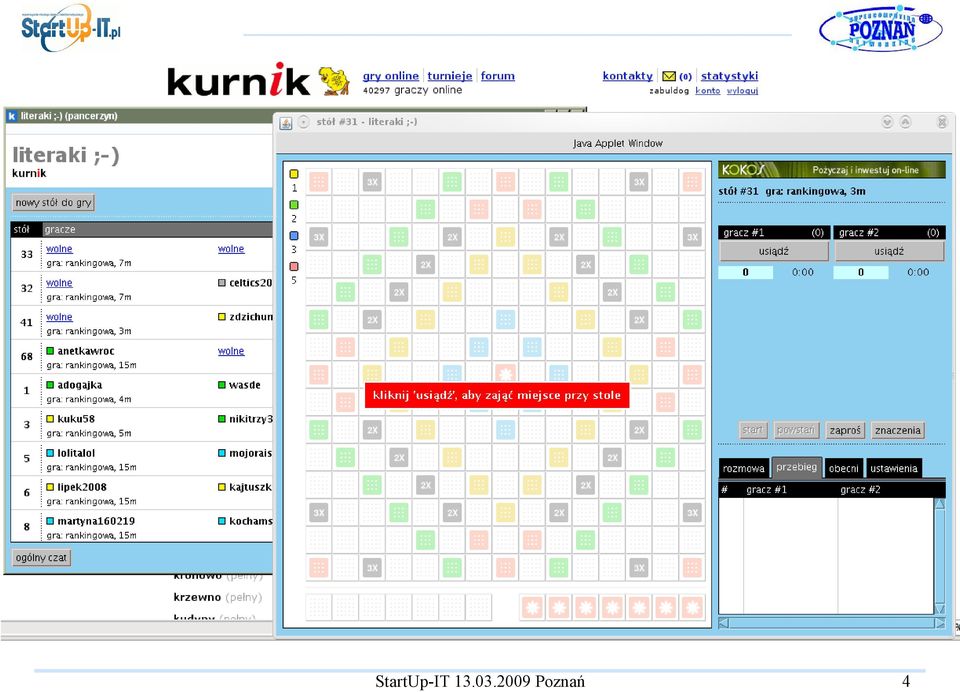The height and width of the screenshot is (692, 960).
Task: Open statystyki link
Action: click(x=729, y=76)
